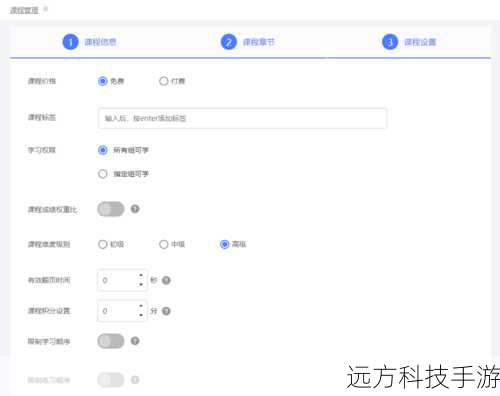Click the 课程价格 field label
The height and width of the screenshot is (396, 500).
[x=42, y=81]
